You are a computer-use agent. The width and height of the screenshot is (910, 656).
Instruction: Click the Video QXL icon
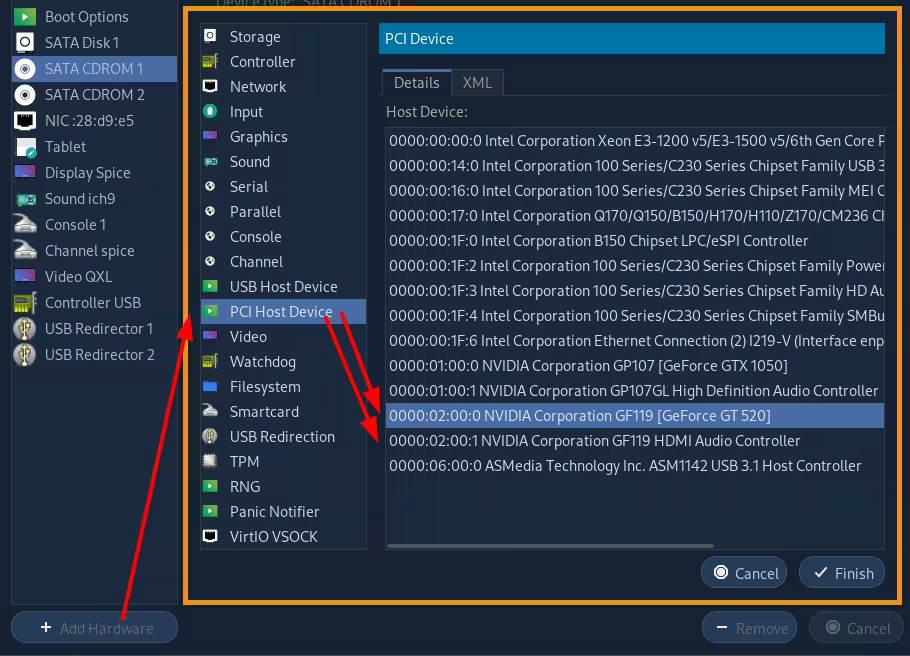24,276
